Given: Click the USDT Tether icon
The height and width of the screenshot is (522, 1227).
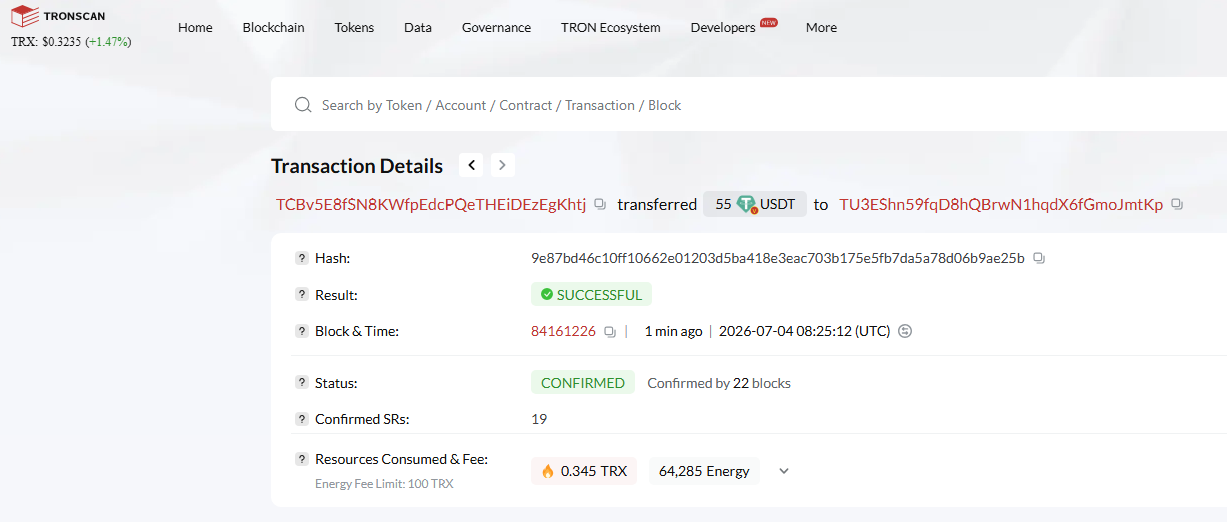Looking at the screenshot, I should (747, 204).
